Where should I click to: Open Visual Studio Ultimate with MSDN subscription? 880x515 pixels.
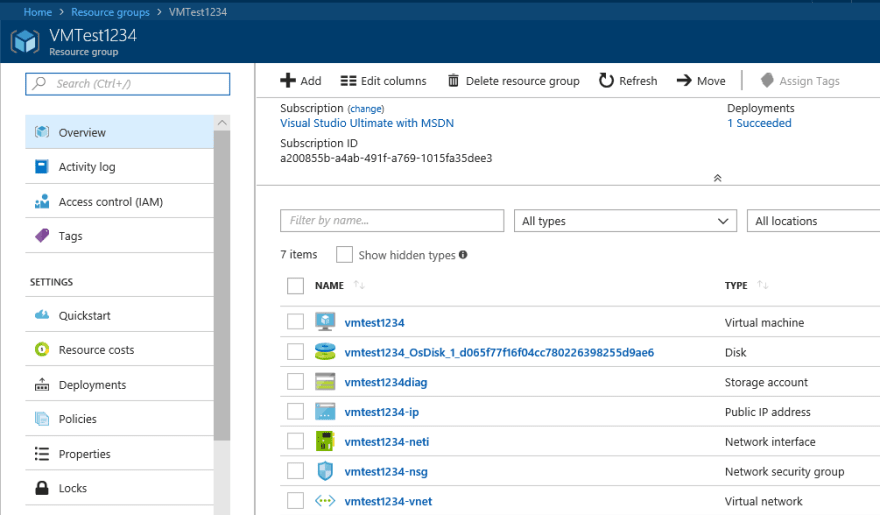pyautogui.click(x=367, y=123)
